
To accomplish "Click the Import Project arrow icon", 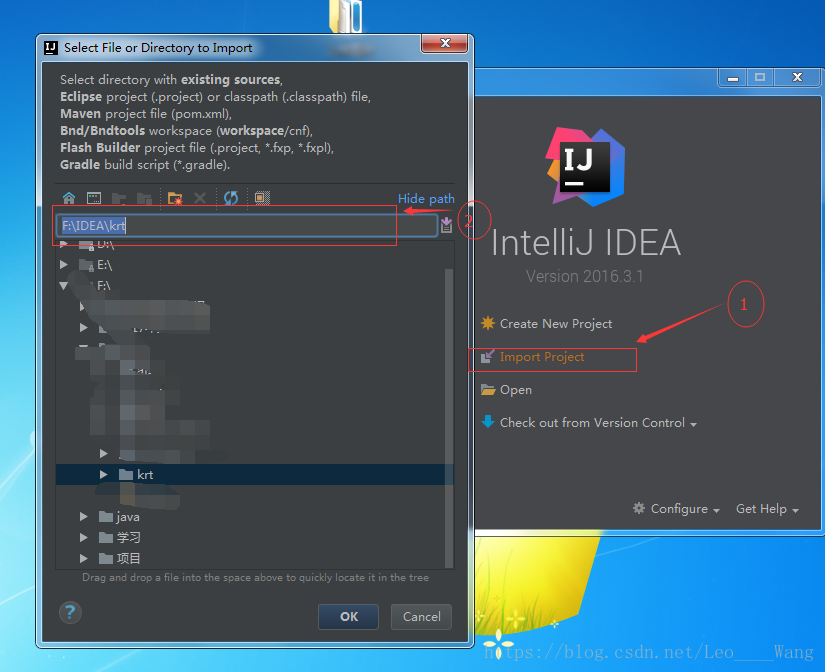I will pyautogui.click(x=488, y=356).
